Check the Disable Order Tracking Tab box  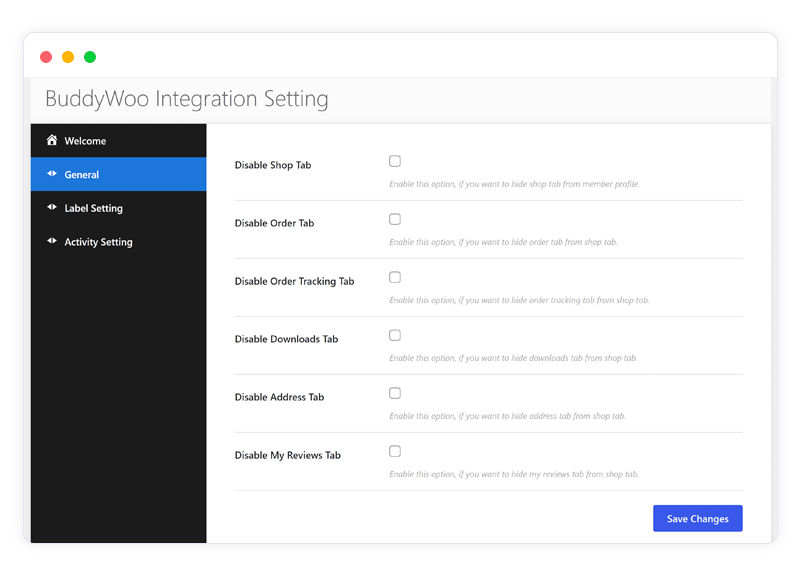tap(395, 277)
